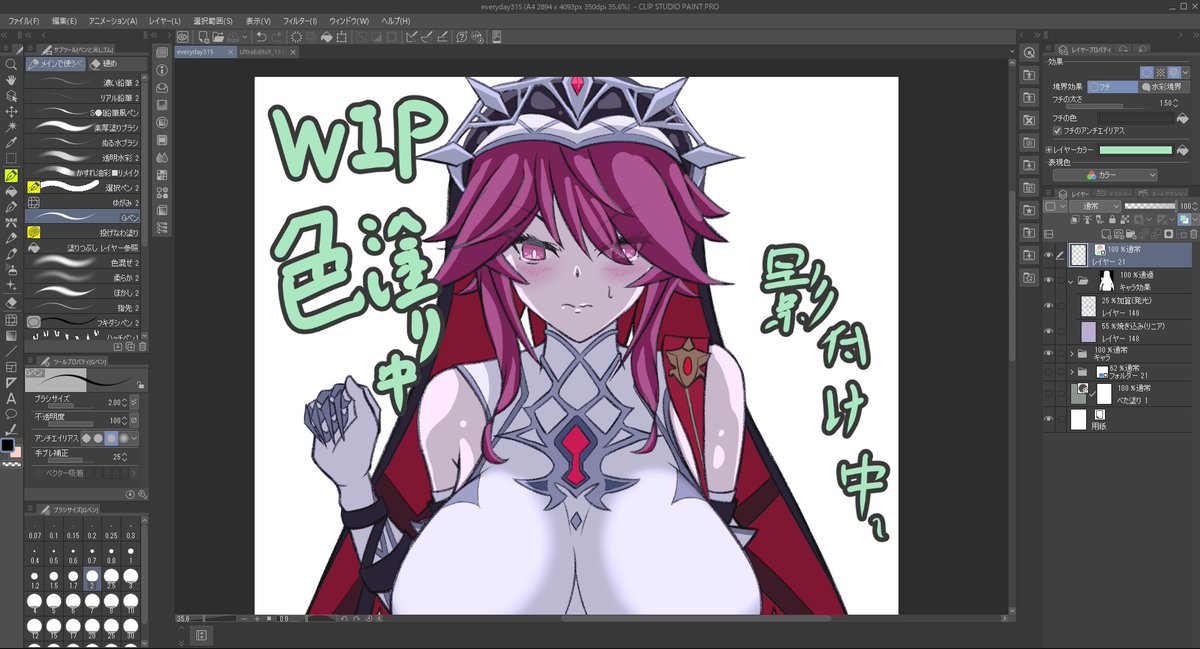
Task: Click the green layer color swatch
Action: (1135, 150)
